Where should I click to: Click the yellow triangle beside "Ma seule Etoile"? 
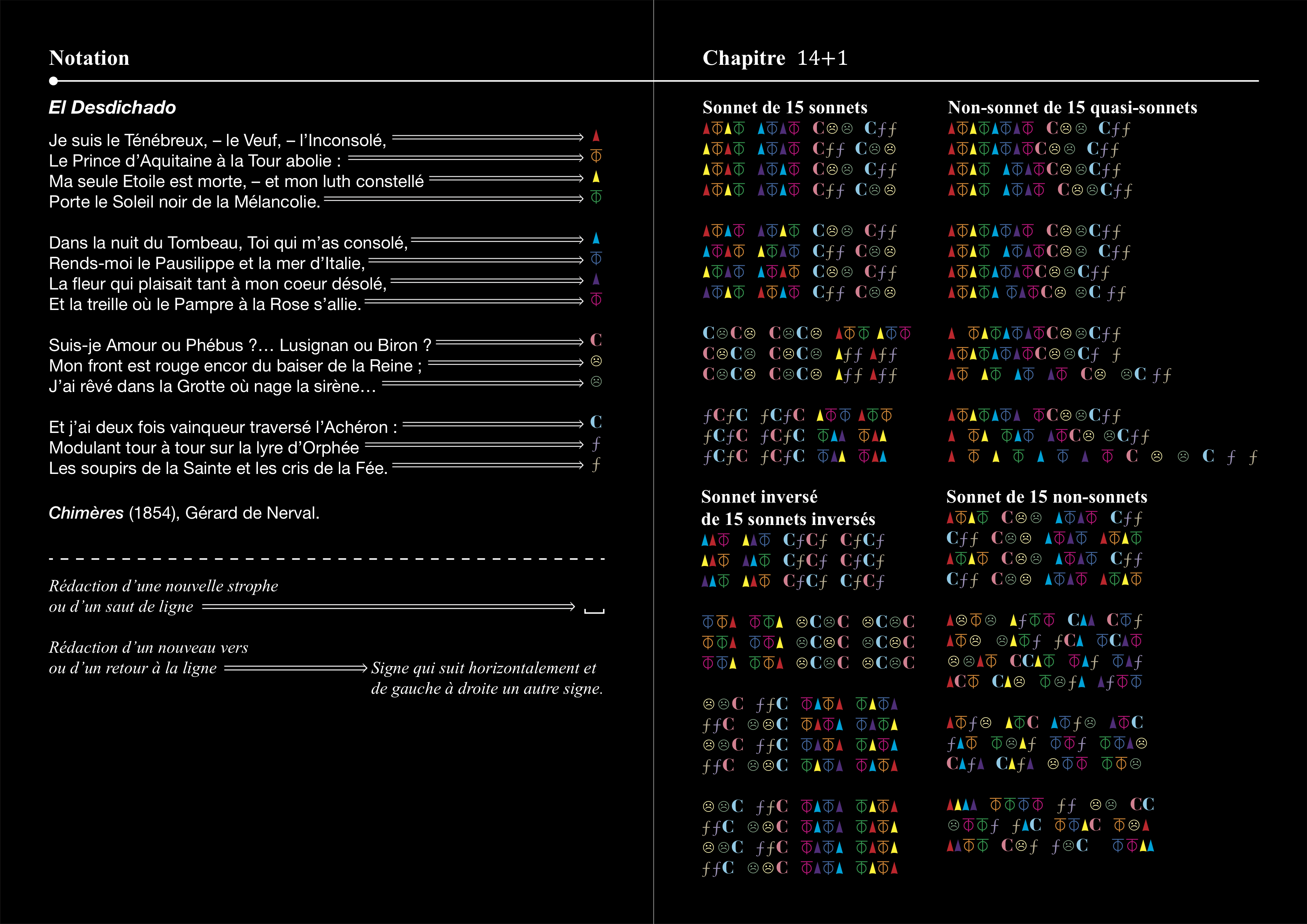pyautogui.click(x=596, y=176)
